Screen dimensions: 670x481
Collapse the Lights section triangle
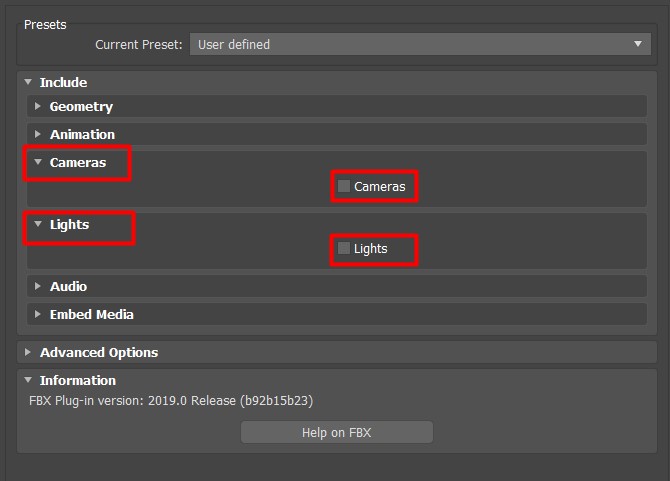click(38, 224)
